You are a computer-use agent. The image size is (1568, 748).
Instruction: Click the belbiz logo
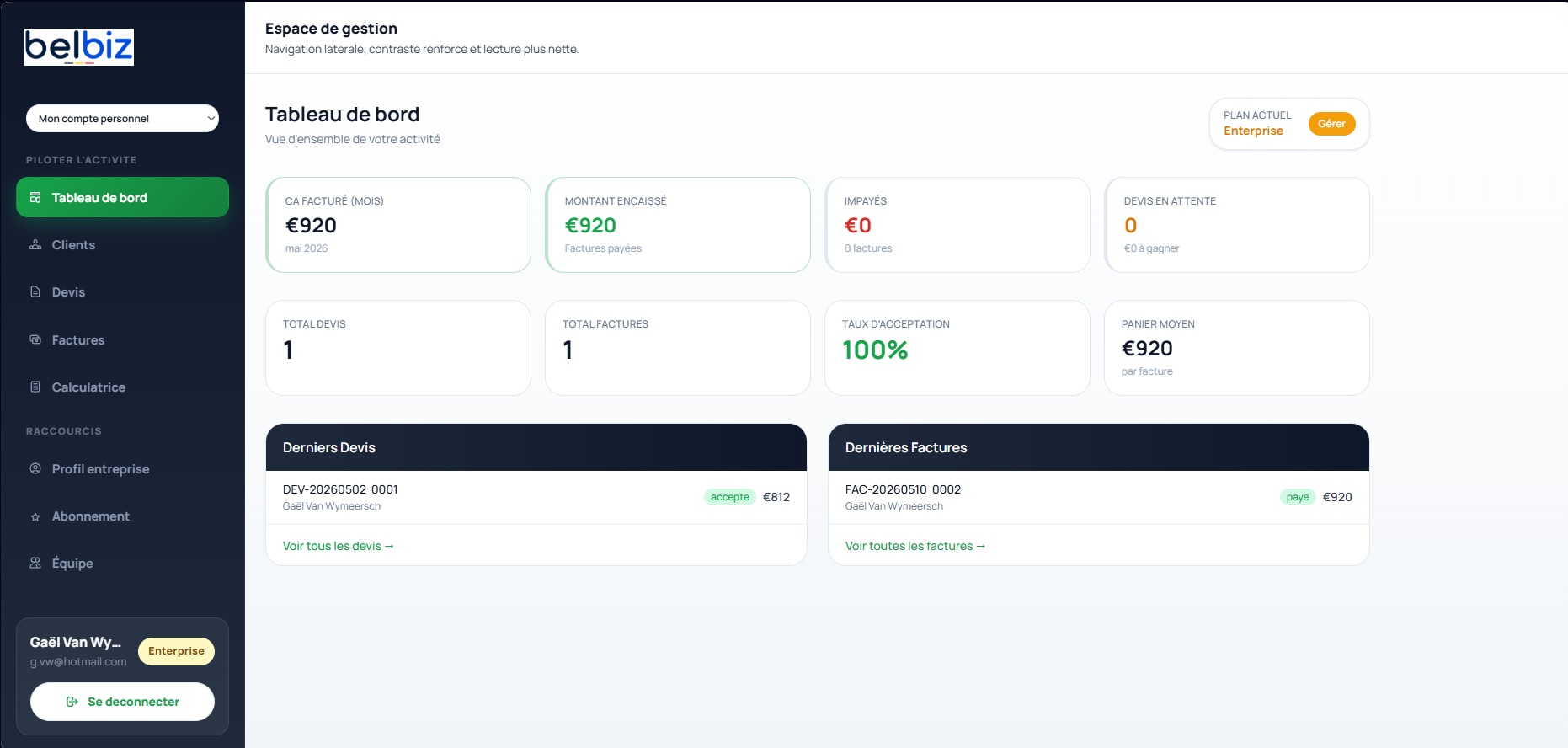tap(79, 47)
